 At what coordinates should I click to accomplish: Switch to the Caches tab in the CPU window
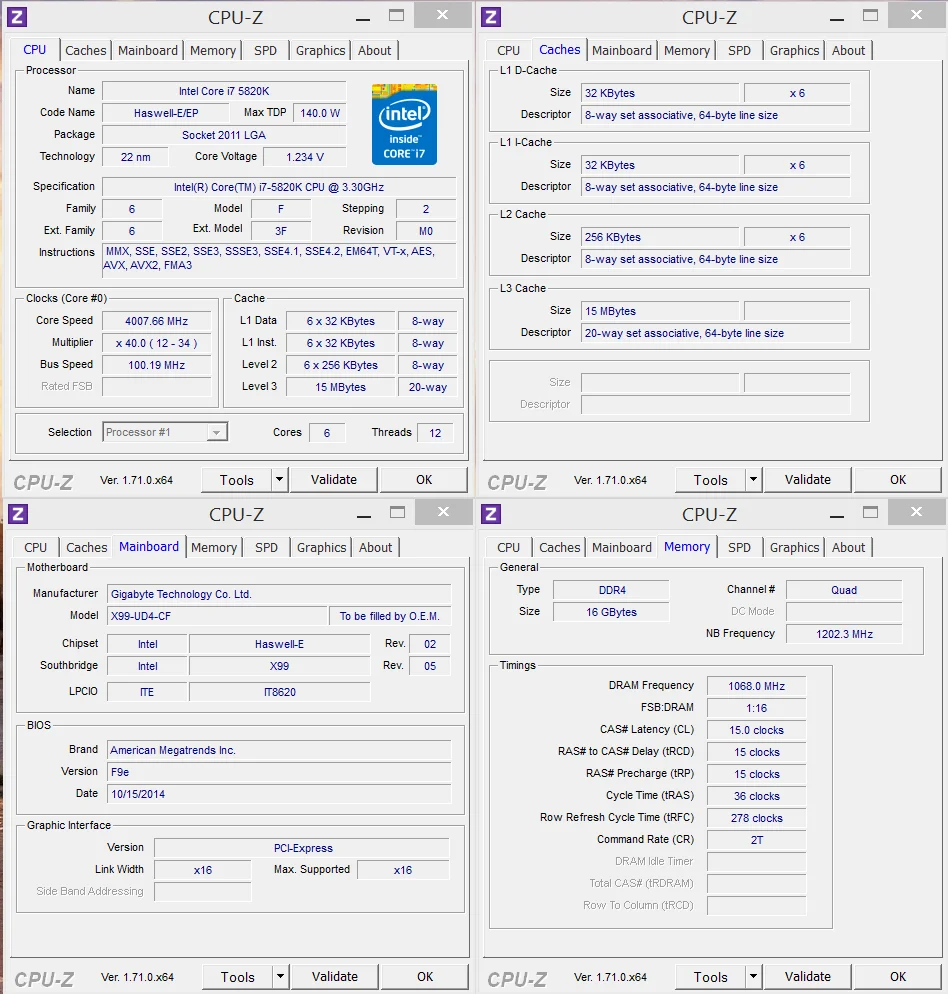pyautogui.click(x=86, y=51)
